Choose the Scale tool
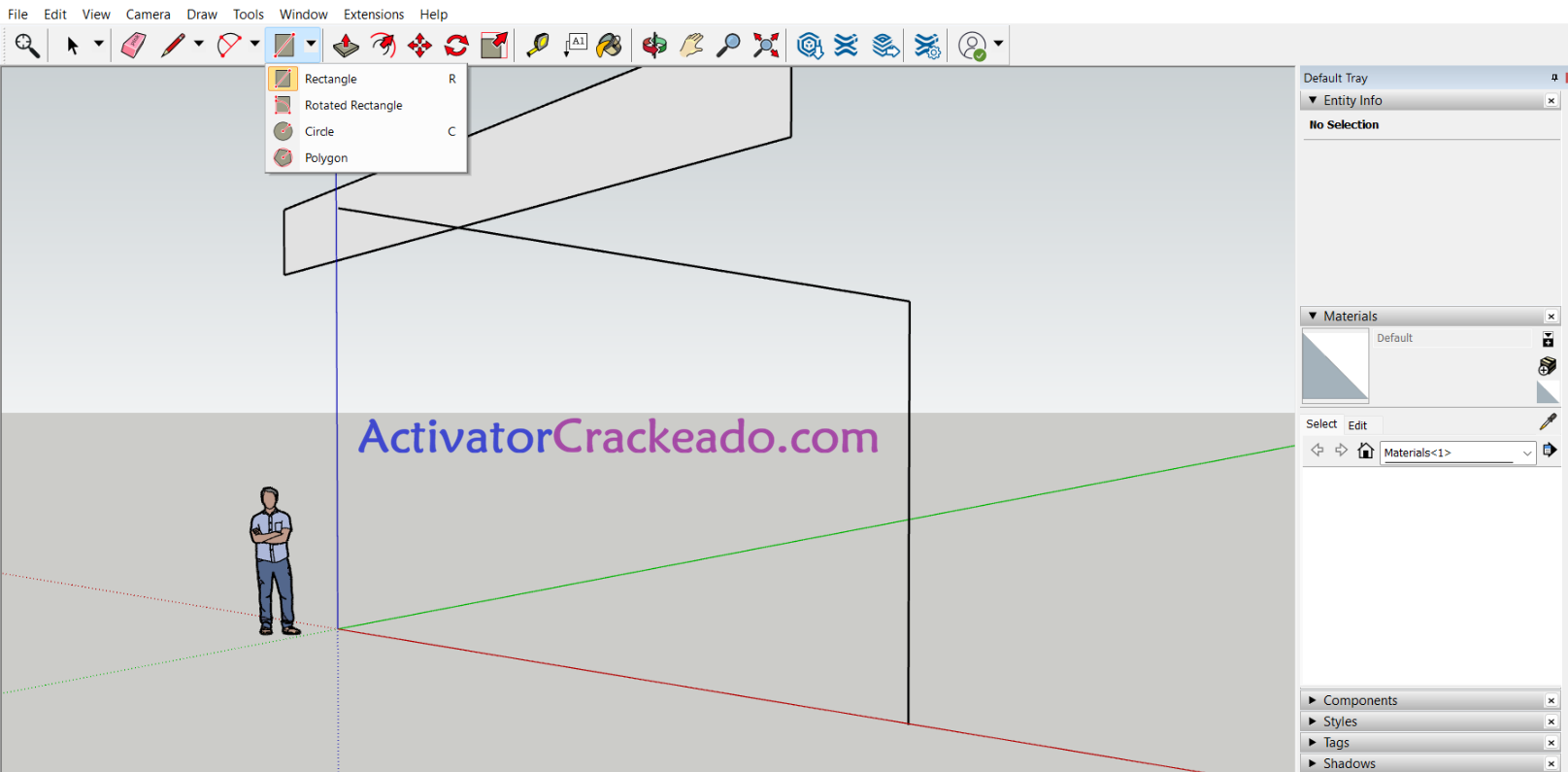 pos(494,46)
